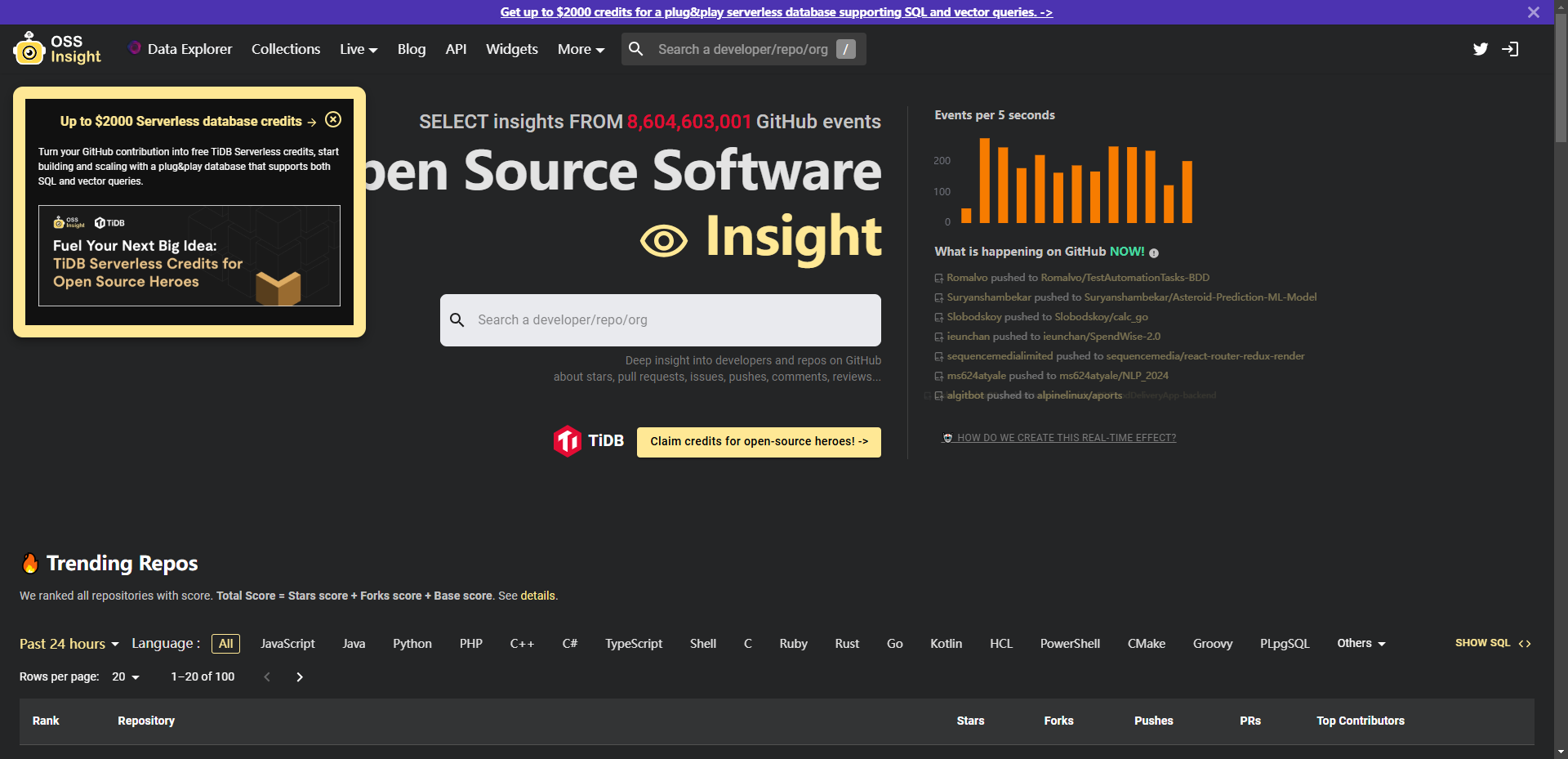Screen dimensions: 1568x759
Task: Click the repo/org search input field
Action: coord(660,320)
